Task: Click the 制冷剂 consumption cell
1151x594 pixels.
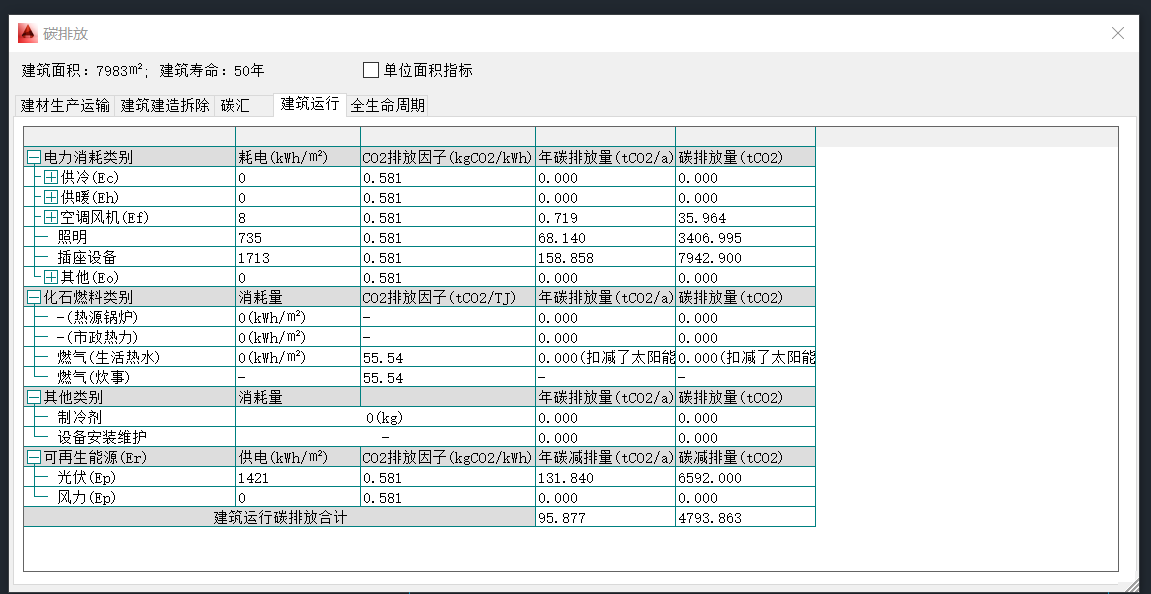Action: pyautogui.click(x=384, y=418)
